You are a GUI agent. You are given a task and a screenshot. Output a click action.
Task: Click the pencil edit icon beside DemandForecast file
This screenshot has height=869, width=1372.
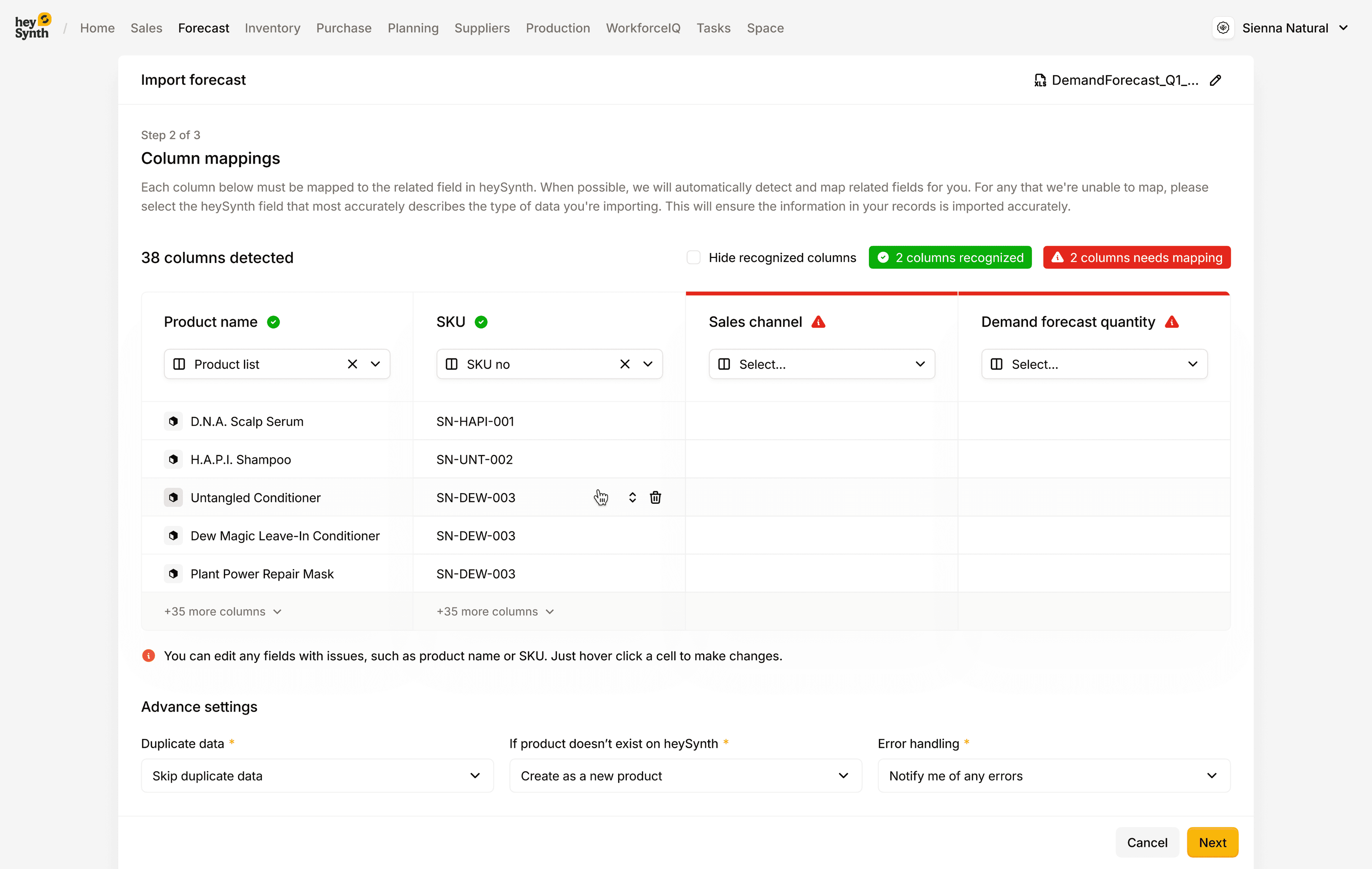point(1215,80)
